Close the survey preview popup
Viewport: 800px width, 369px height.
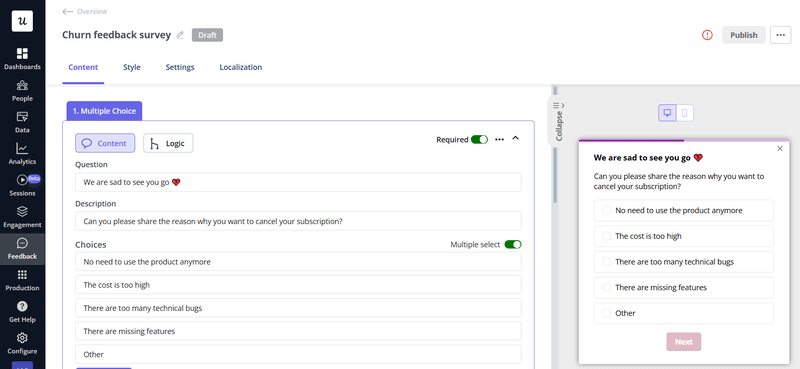(x=780, y=149)
